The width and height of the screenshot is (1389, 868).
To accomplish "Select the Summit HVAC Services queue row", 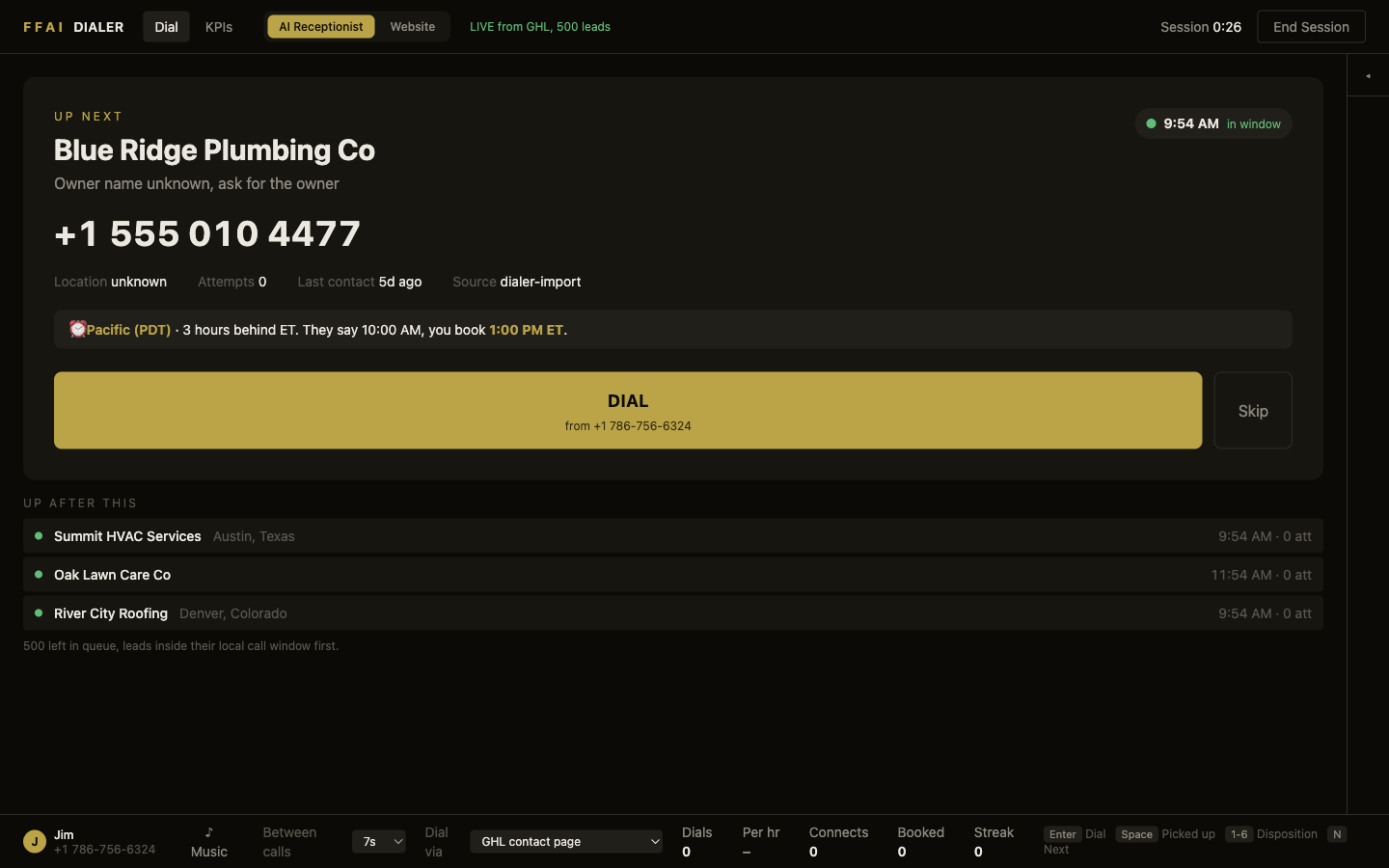I will (673, 536).
